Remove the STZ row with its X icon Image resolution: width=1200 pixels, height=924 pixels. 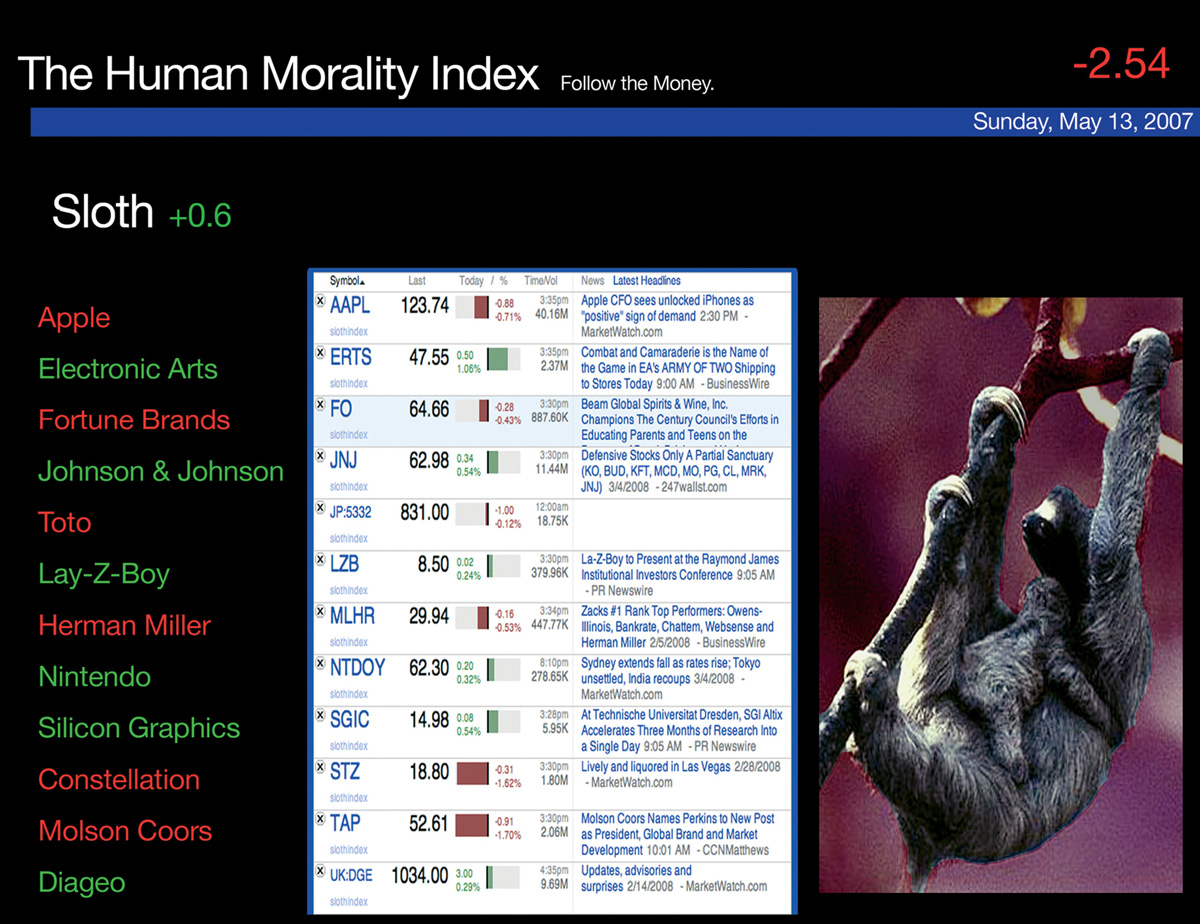pyautogui.click(x=320, y=767)
